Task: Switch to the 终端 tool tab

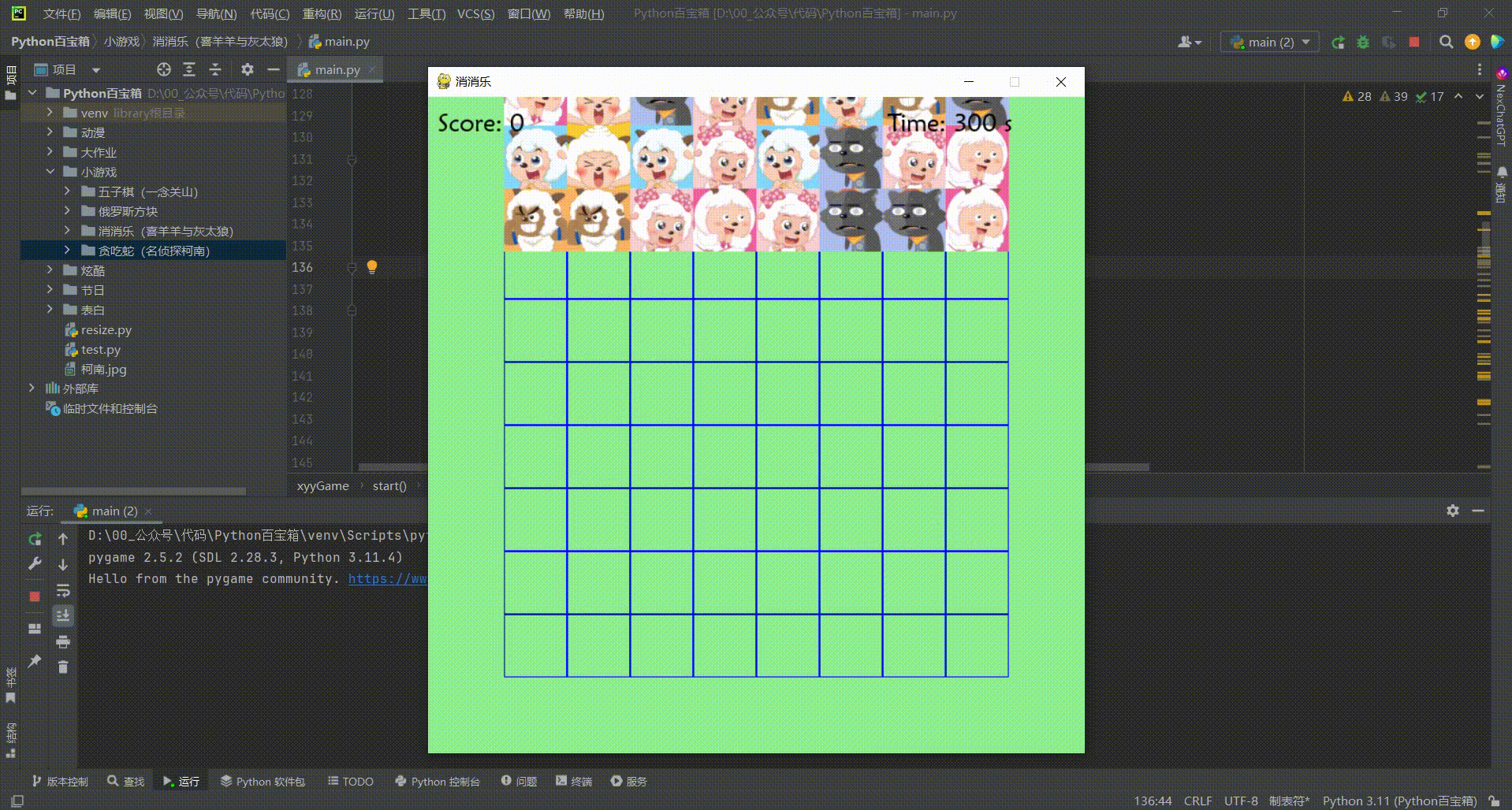Action: click(x=574, y=782)
